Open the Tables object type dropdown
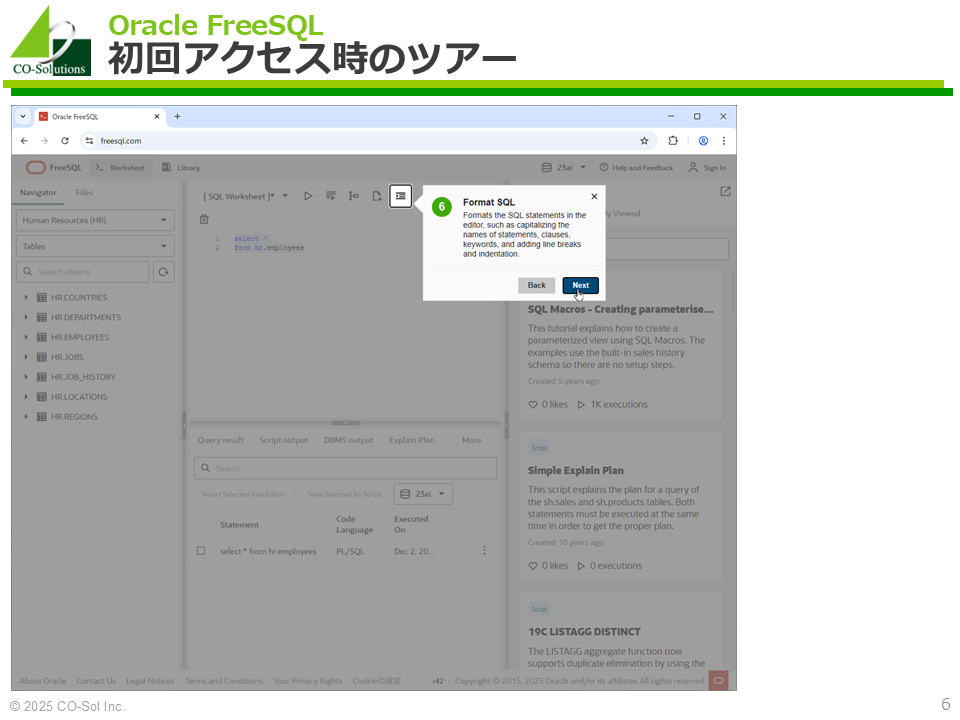960x720 pixels. coord(95,246)
